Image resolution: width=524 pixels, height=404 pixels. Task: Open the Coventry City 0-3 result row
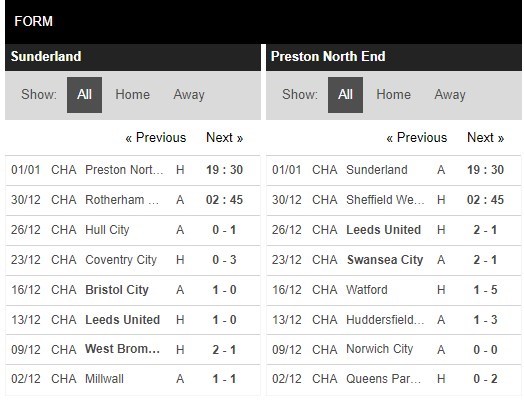point(133,260)
